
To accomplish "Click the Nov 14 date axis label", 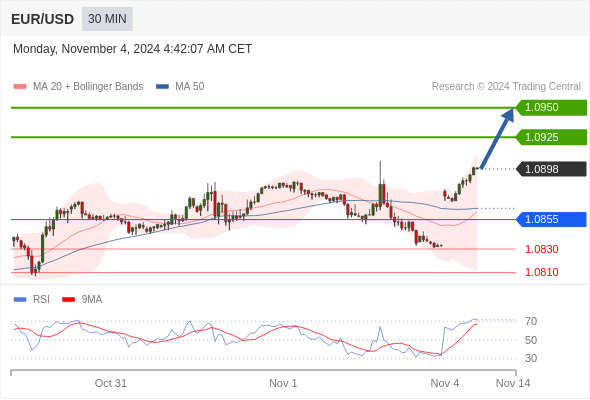I will pos(513,383).
